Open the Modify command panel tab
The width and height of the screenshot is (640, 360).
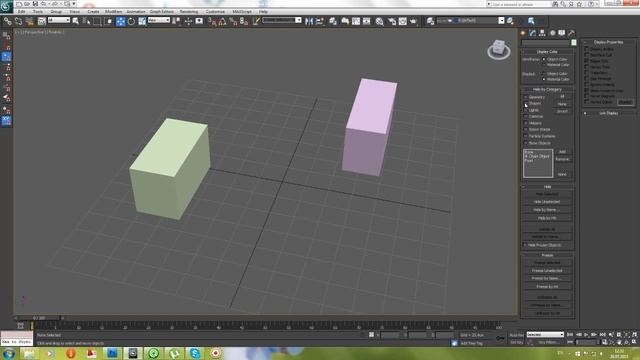point(533,33)
